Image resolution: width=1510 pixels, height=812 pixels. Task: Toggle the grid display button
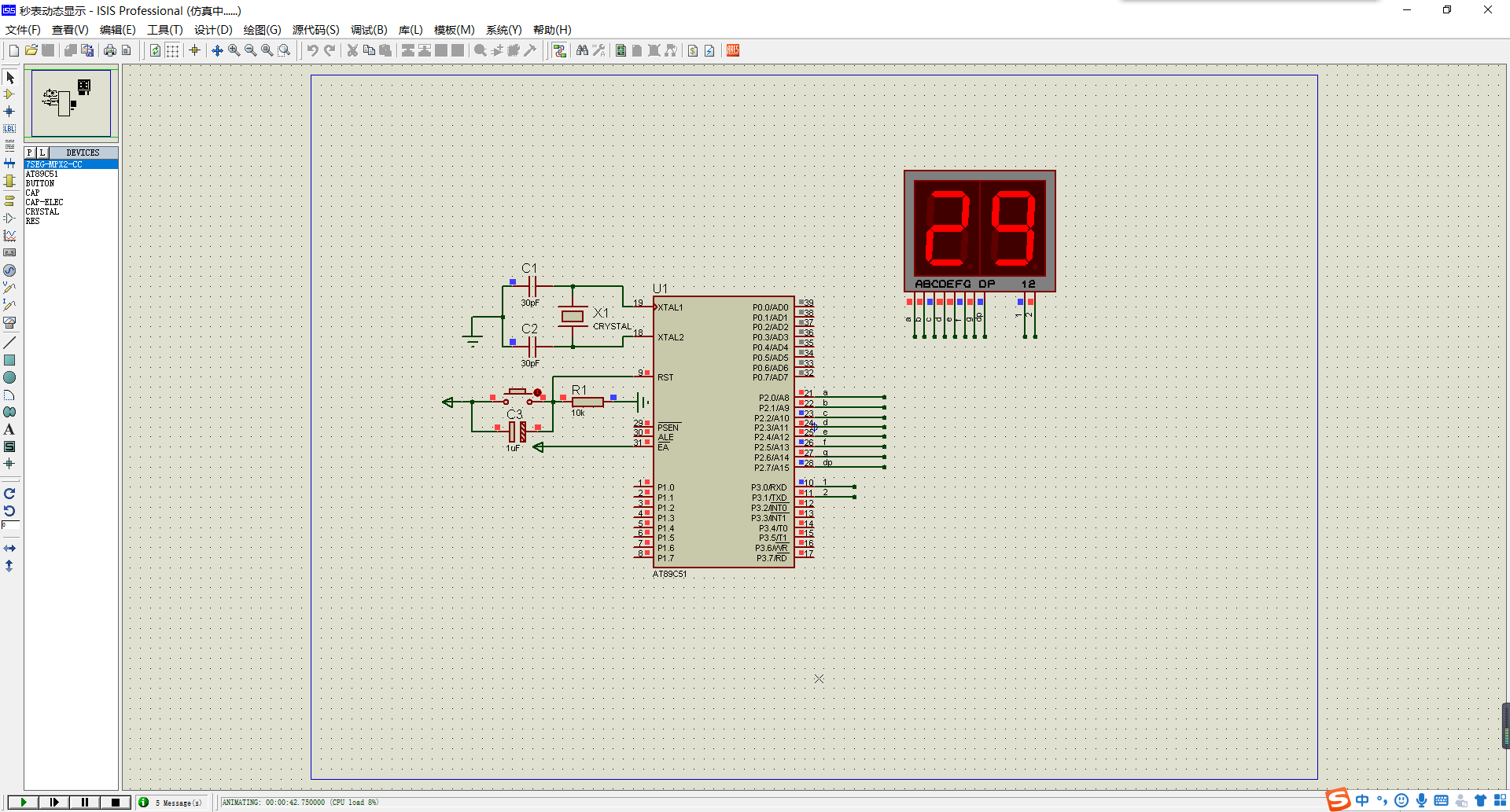(x=172, y=50)
